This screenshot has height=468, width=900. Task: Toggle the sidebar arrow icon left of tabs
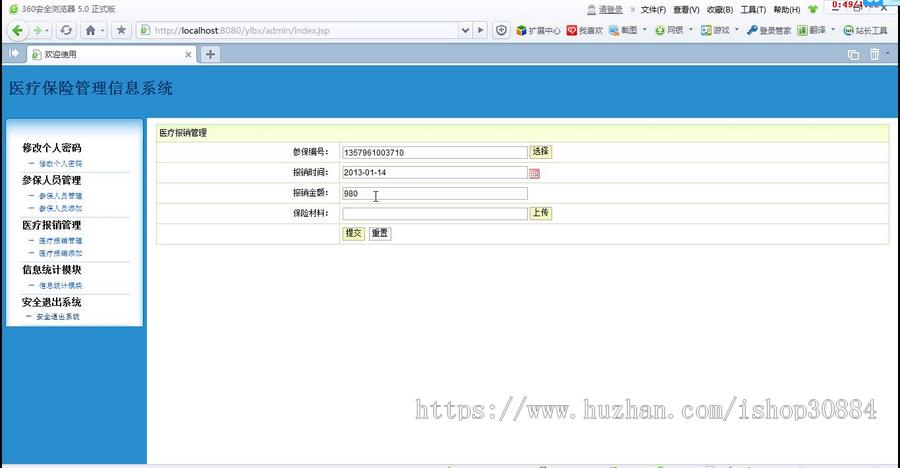pos(14,53)
